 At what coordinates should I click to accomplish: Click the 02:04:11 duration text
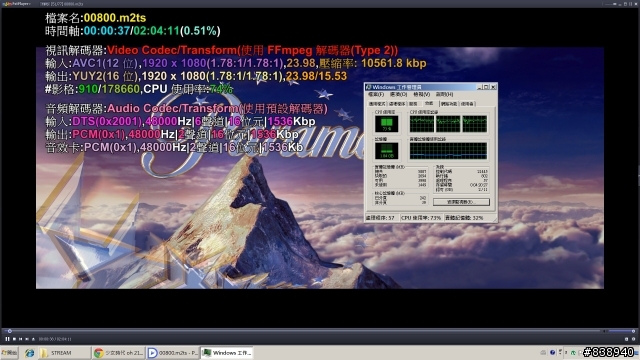coord(156,31)
